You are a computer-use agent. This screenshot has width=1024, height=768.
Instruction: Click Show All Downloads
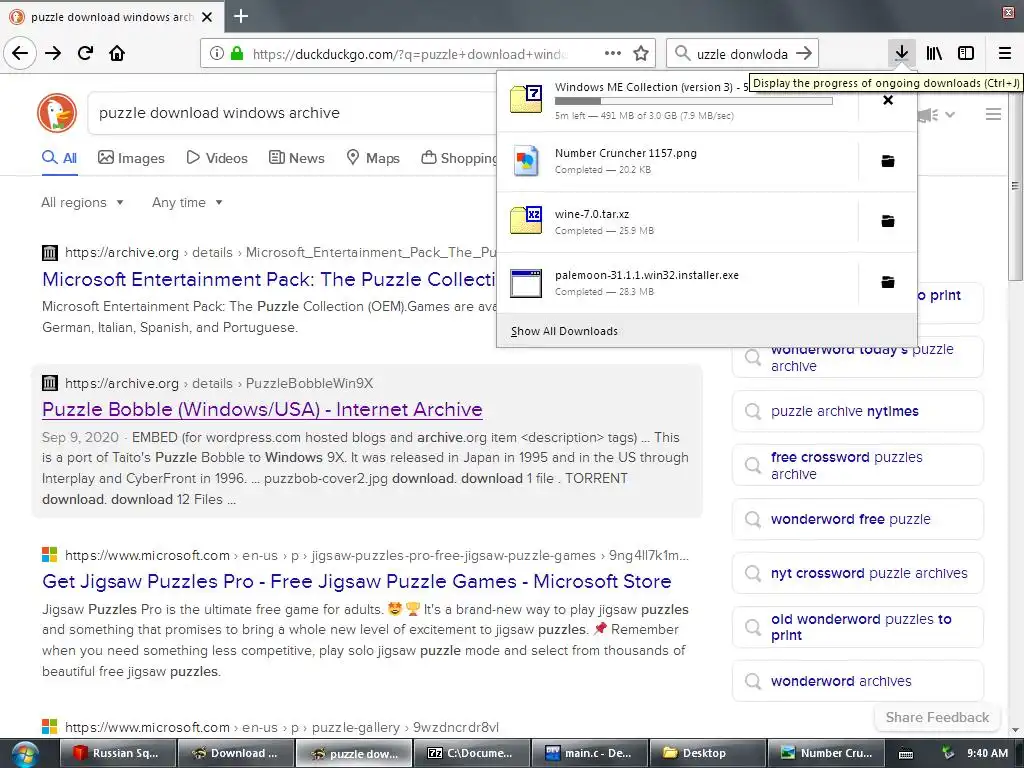pos(564,331)
